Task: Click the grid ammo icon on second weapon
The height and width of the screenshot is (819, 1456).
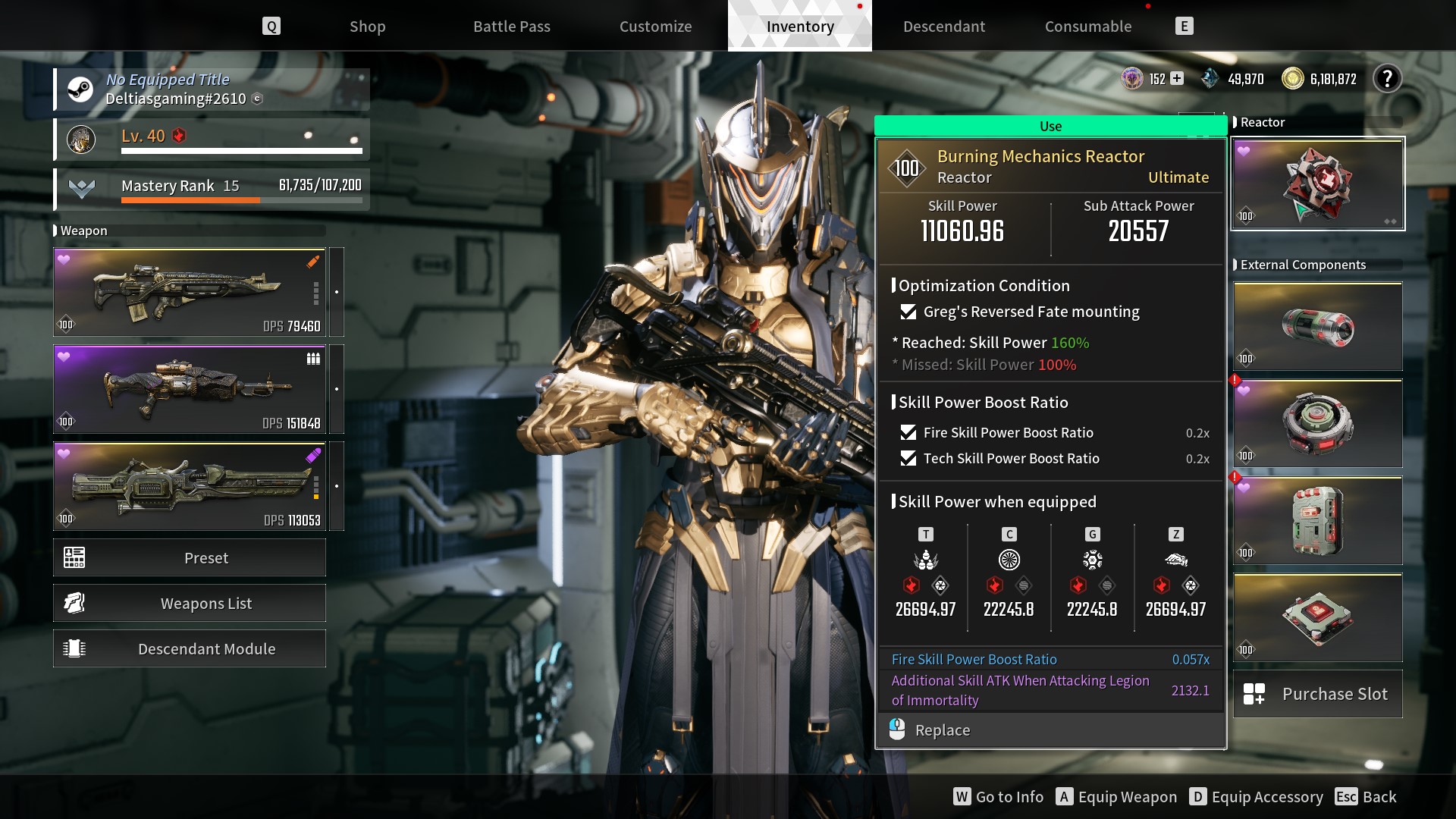Action: pos(313,359)
